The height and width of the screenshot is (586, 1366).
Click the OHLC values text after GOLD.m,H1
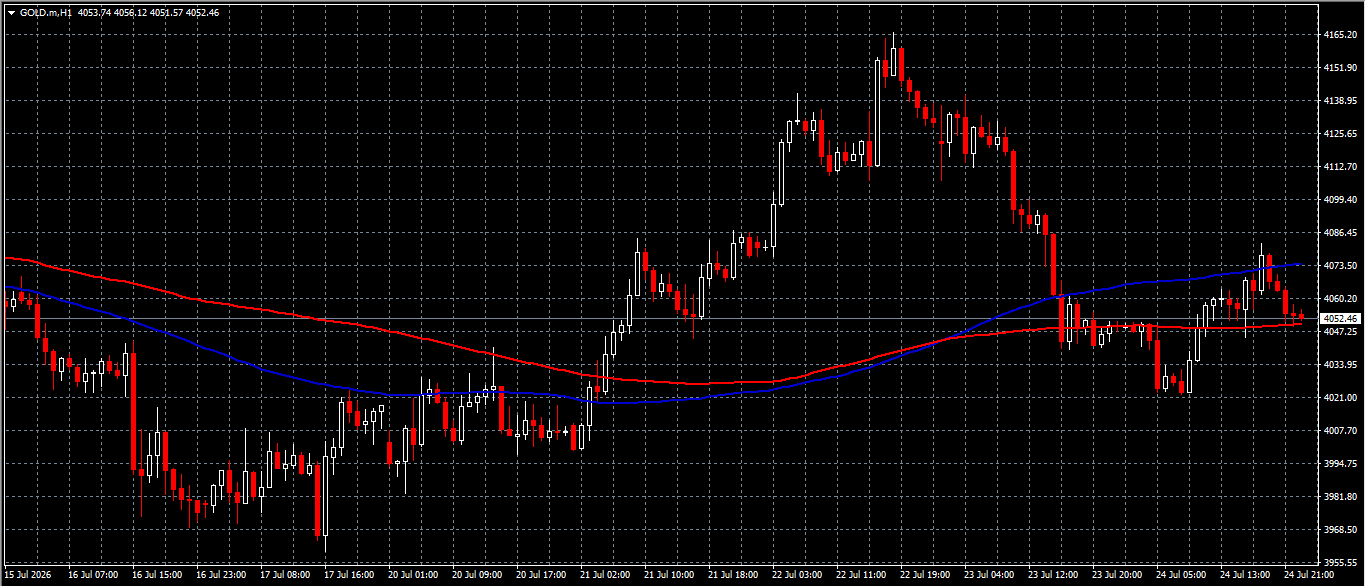pos(148,13)
